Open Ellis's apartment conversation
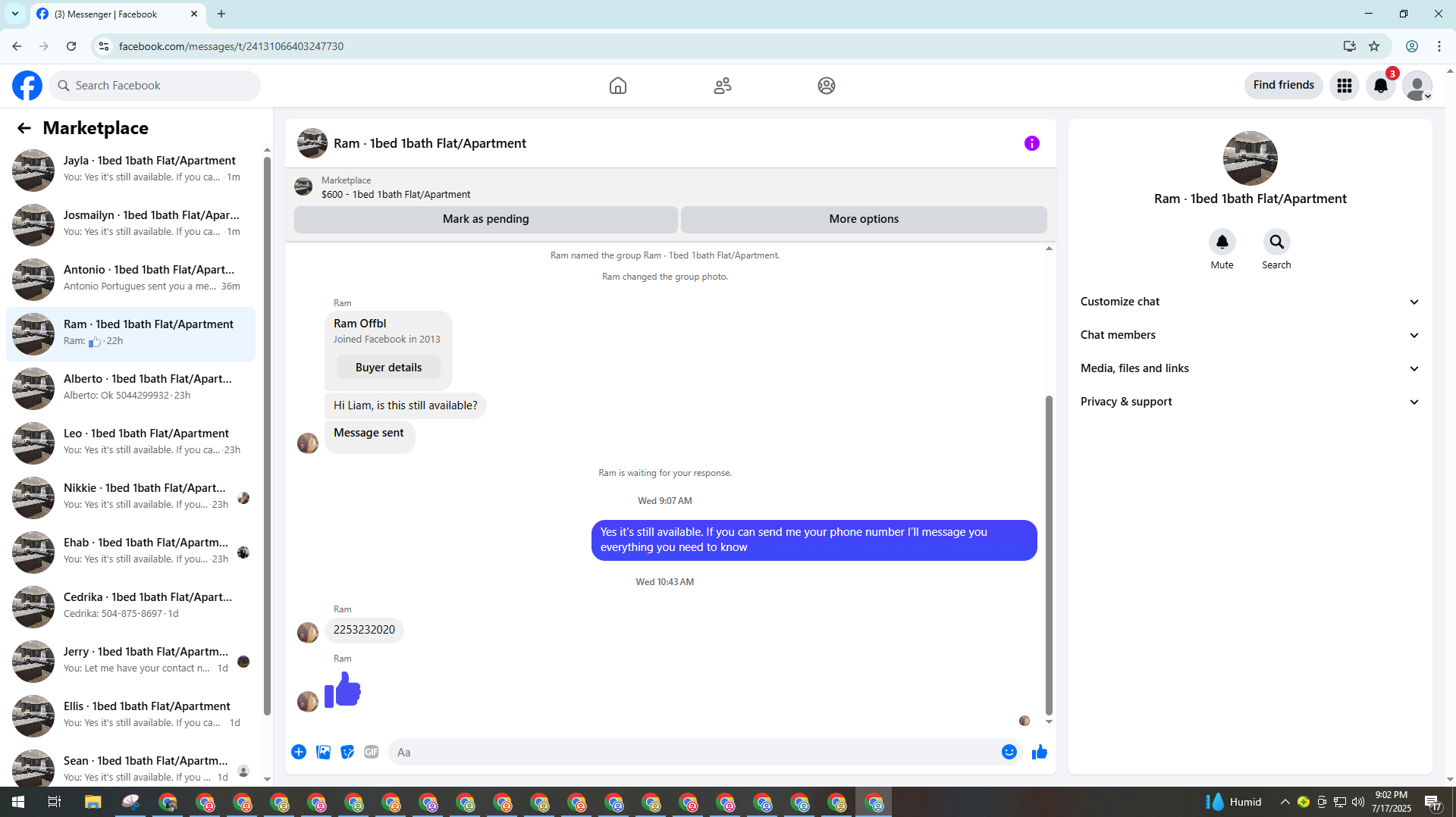The height and width of the screenshot is (817, 1456). tap(130, 715)
